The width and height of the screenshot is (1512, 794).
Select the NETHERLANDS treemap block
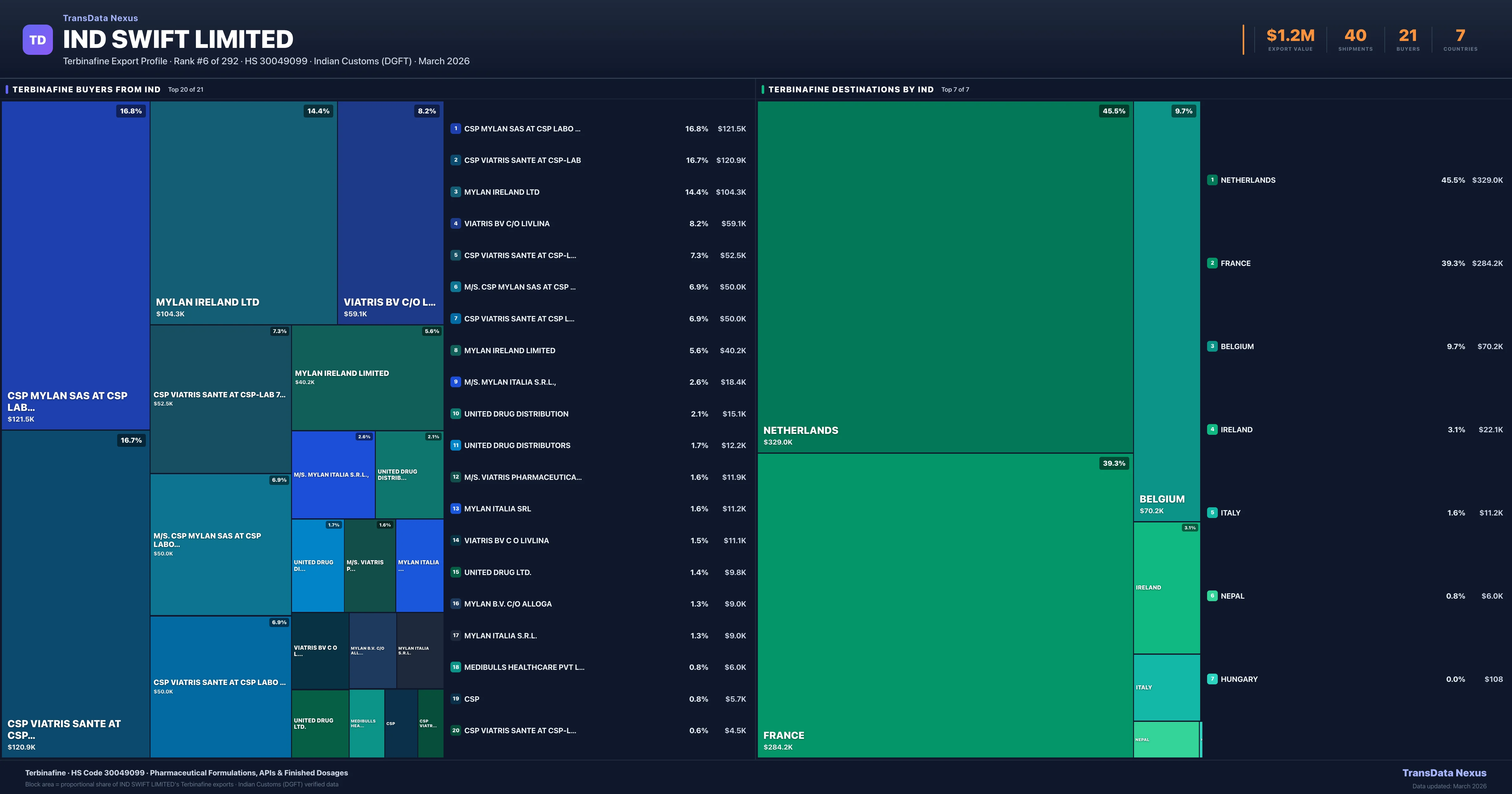tap(945, 276)
